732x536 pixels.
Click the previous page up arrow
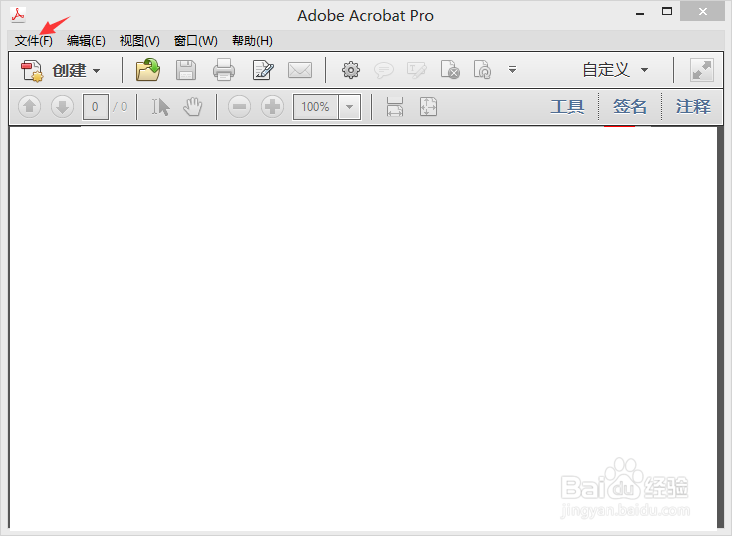(29, 107)
